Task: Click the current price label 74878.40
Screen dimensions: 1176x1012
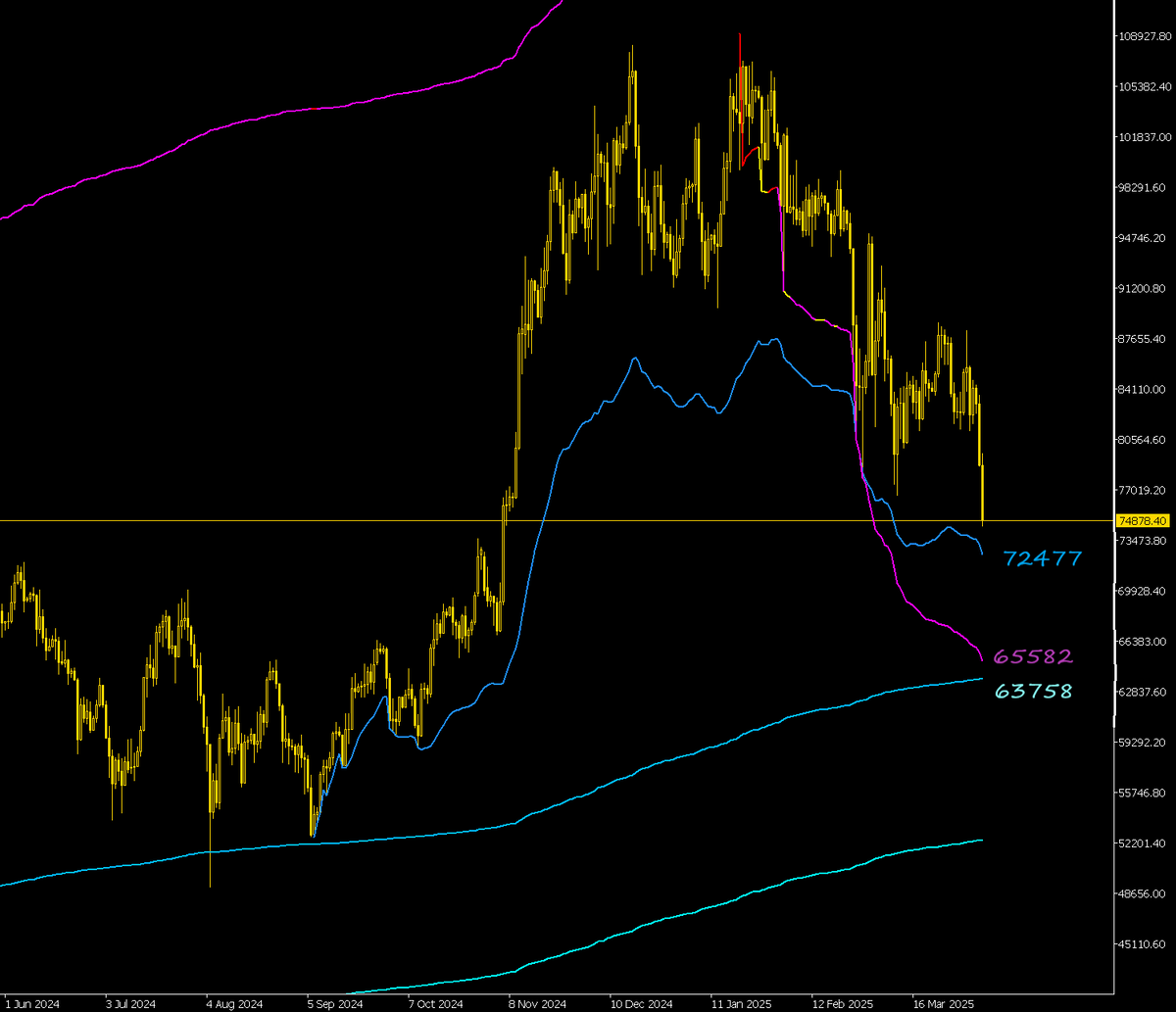Action: click(1143, 520)
